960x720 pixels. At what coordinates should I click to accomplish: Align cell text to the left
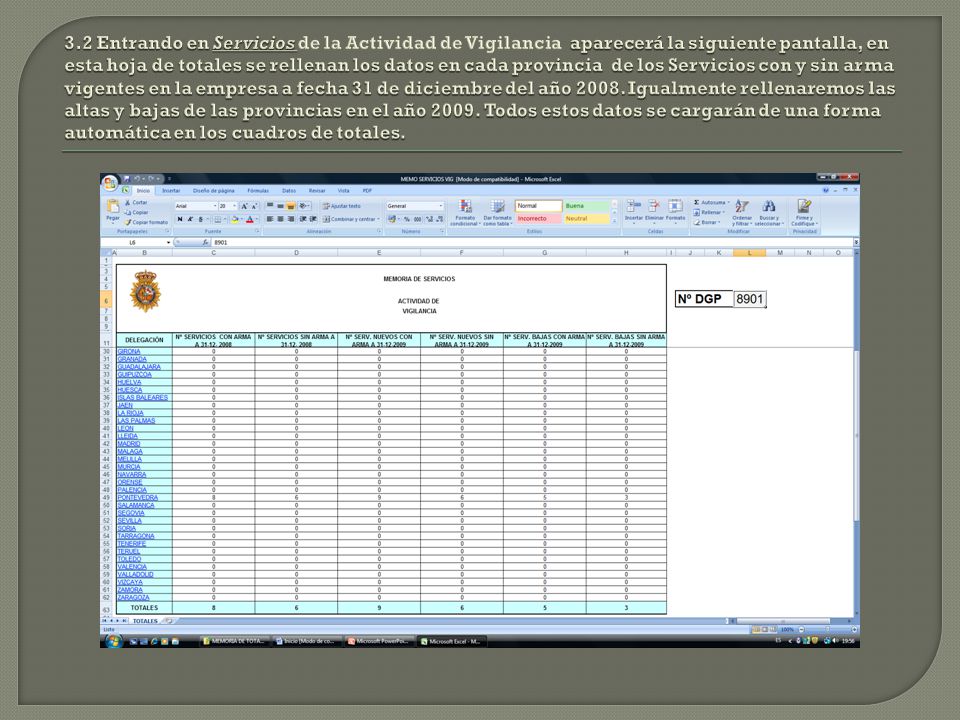click(x=269, y=219)
